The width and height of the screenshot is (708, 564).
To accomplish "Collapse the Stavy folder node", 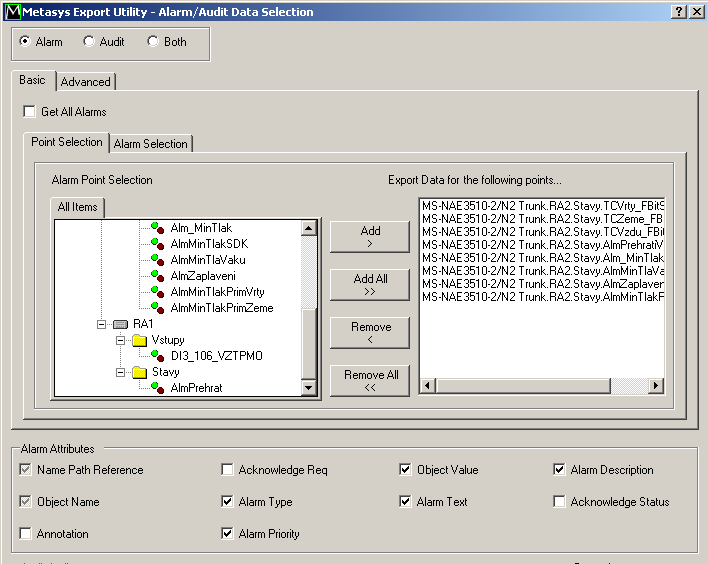I will click(121, 372).
